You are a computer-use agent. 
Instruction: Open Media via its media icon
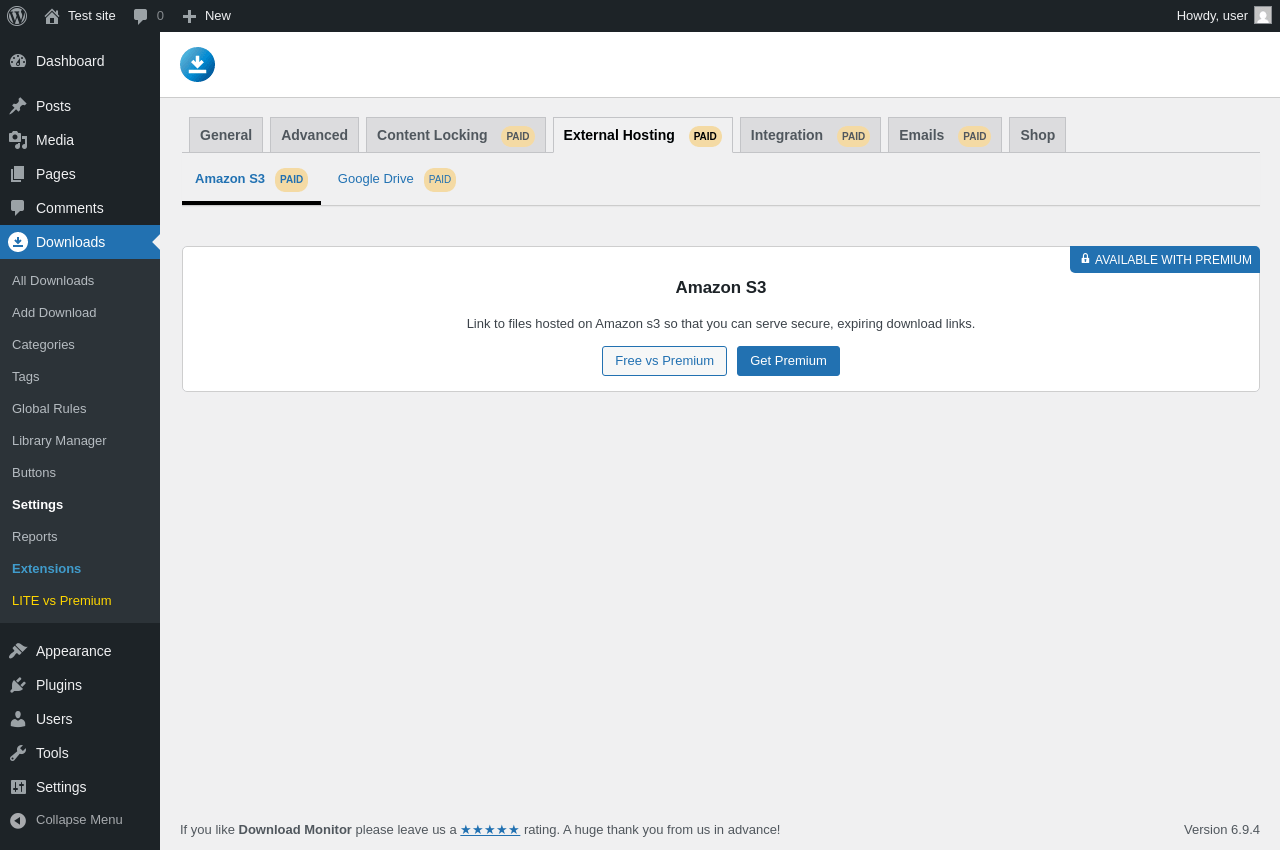coord(18,140)
